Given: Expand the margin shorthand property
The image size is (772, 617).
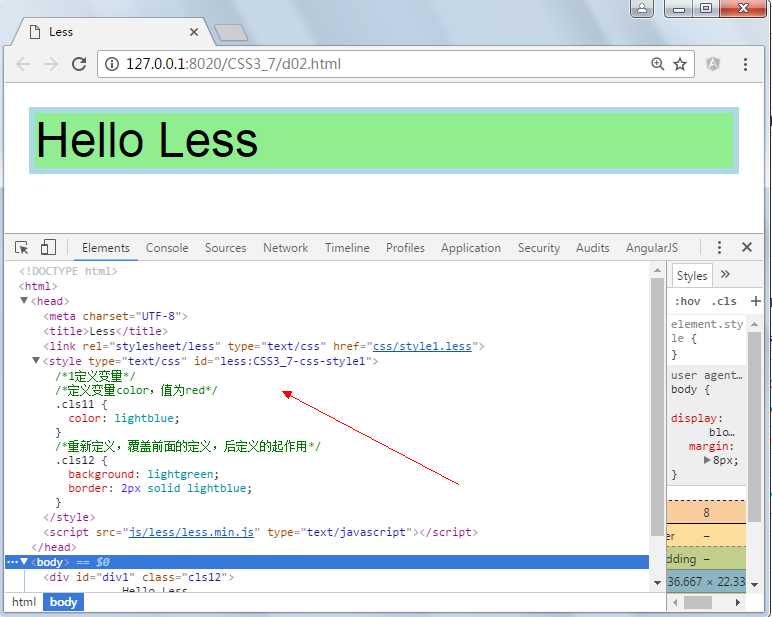Looking at the screenshot, I should tap(707, 460).
